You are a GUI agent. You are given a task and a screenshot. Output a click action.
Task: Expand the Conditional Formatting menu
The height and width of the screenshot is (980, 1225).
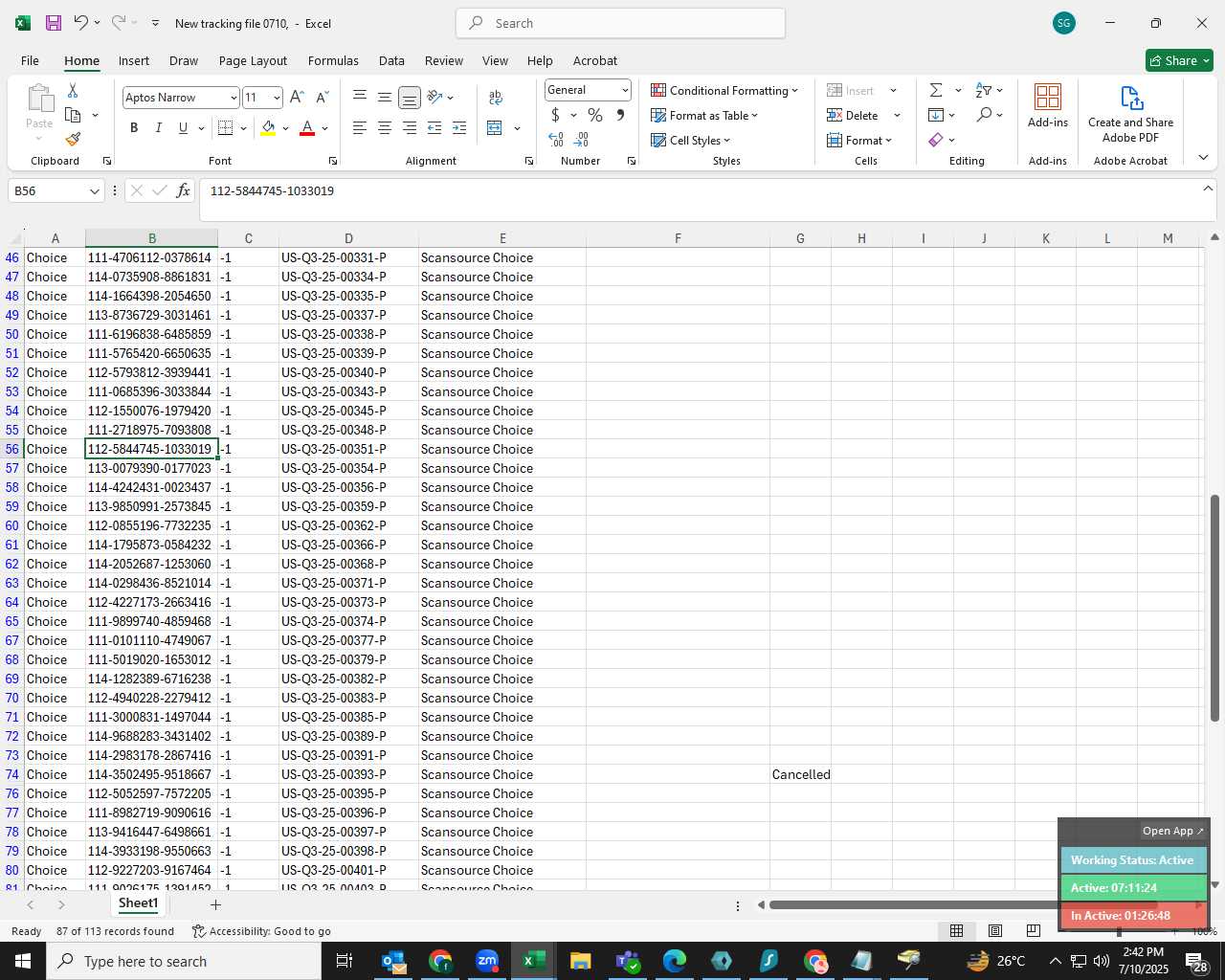click(x=724, y=91)
